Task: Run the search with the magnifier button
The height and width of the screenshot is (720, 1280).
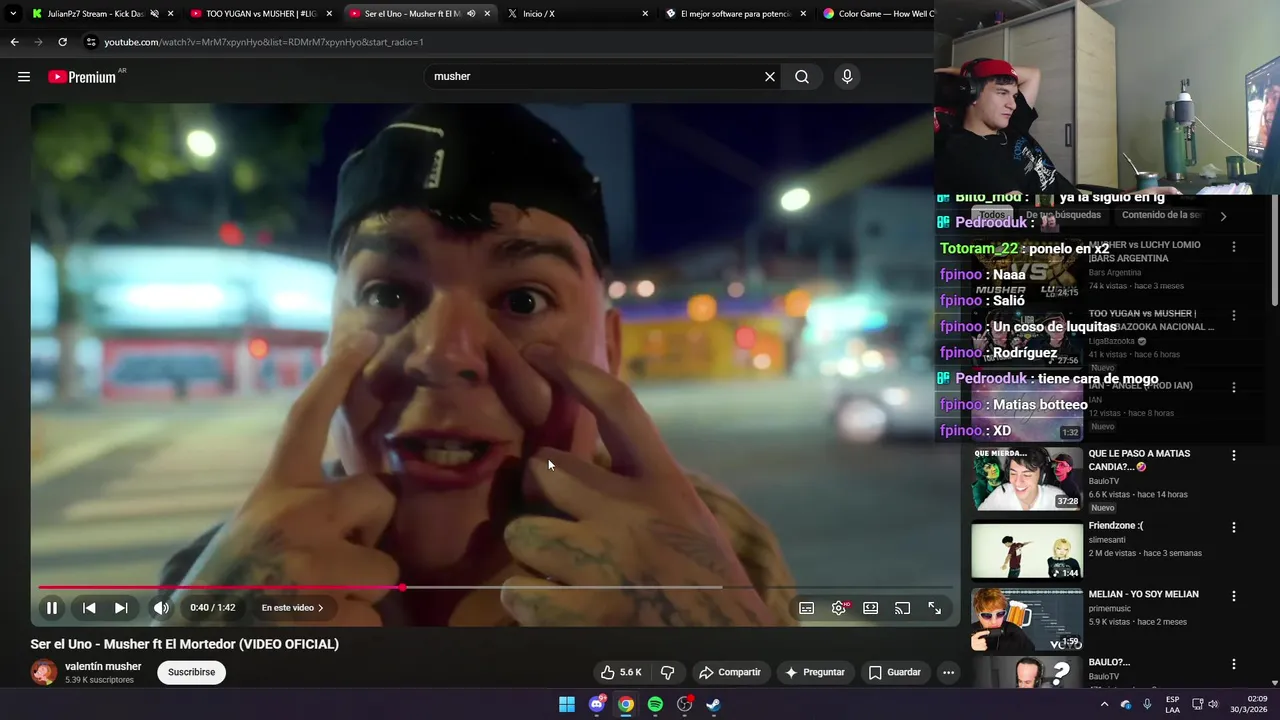Action: pos(802,77)
